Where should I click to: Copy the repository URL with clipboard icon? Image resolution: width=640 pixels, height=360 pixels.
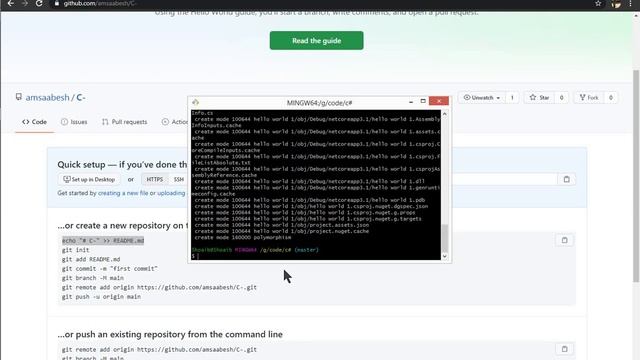click(x=567, y=179)
